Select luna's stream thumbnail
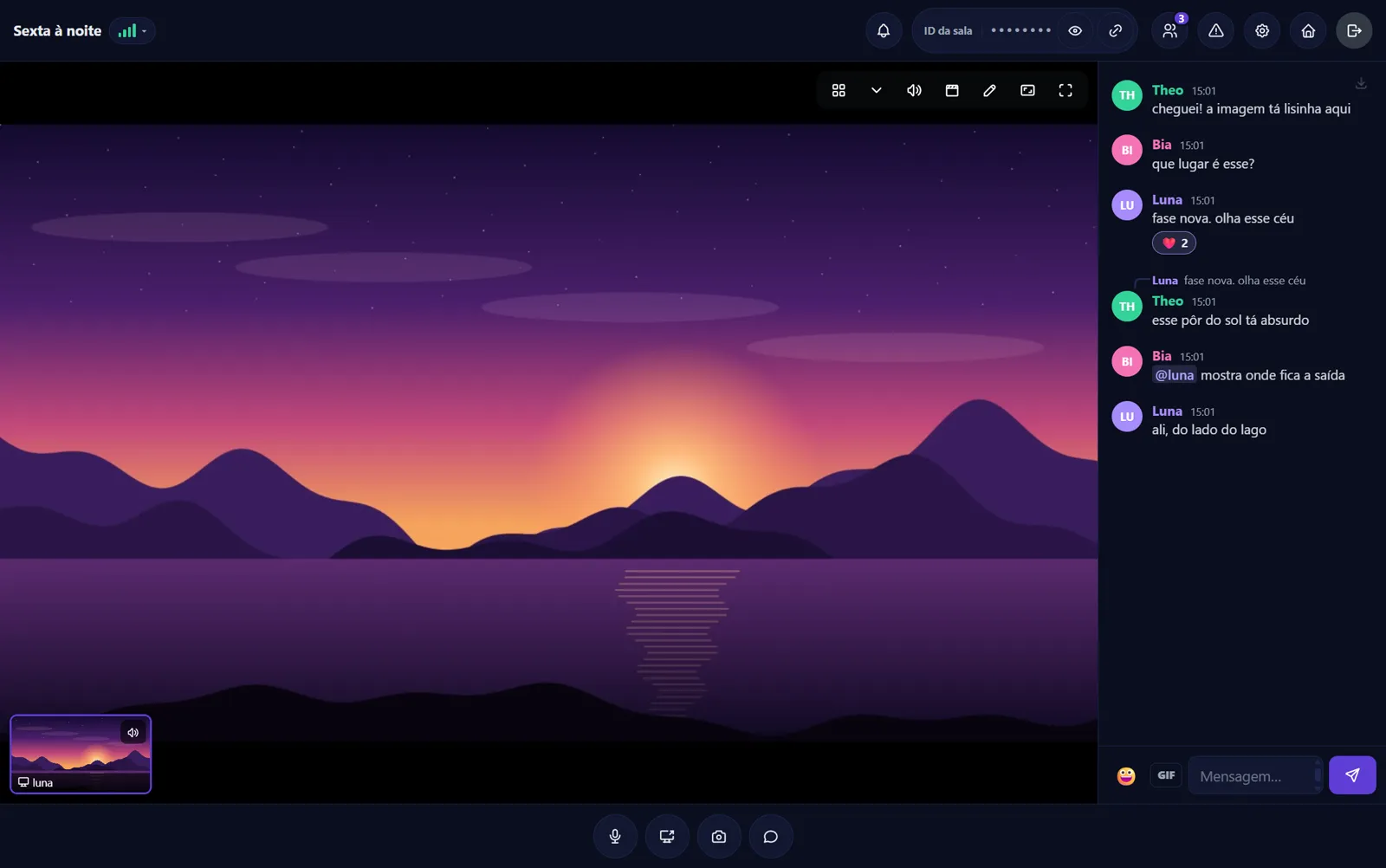Viewport: 1386px width, 868px height. [81, 755]
